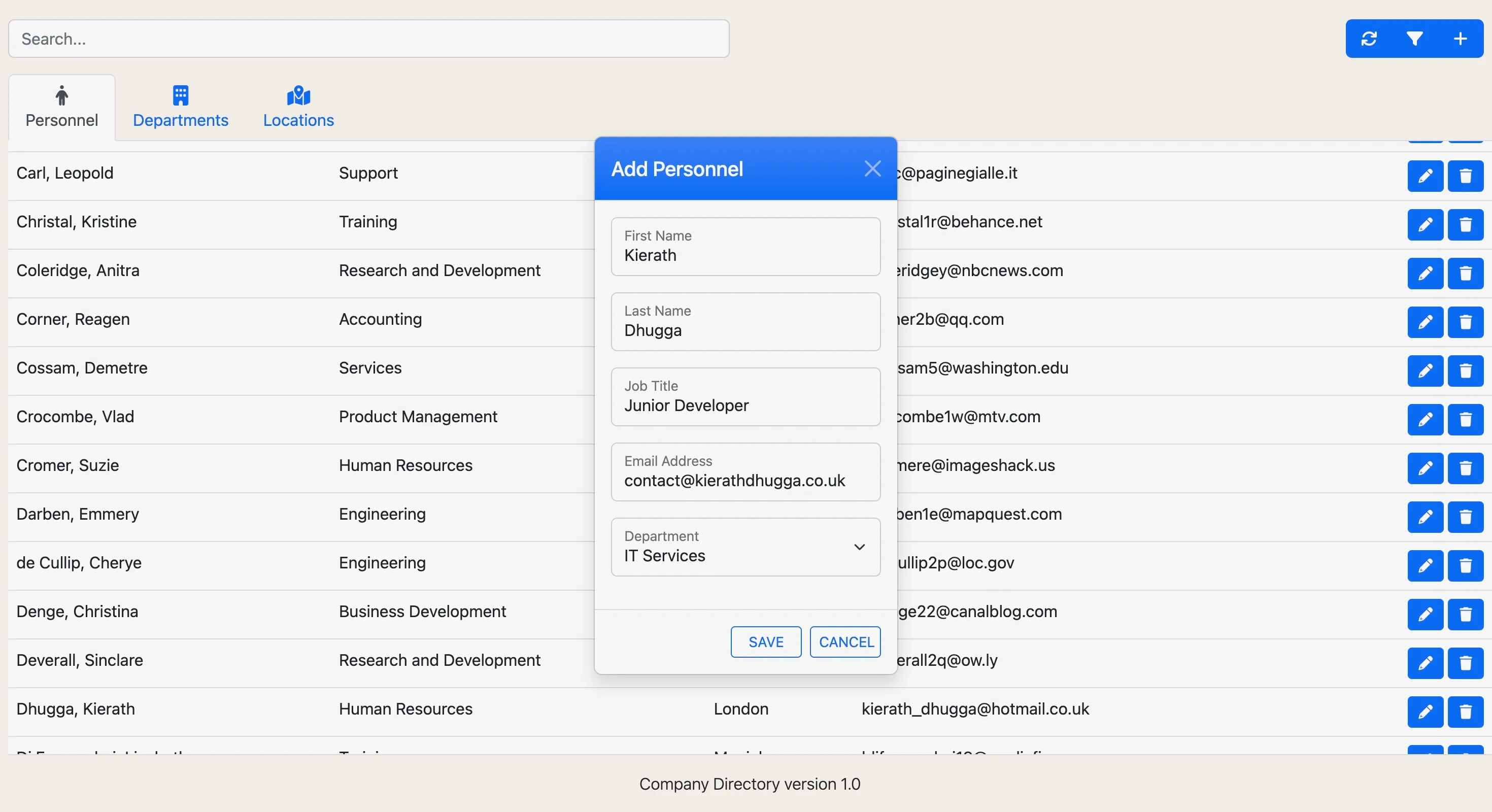The width and height of the screenshot is (1492, 812).
Task: Open the filter funnel icon
Action: point(1414,39)
